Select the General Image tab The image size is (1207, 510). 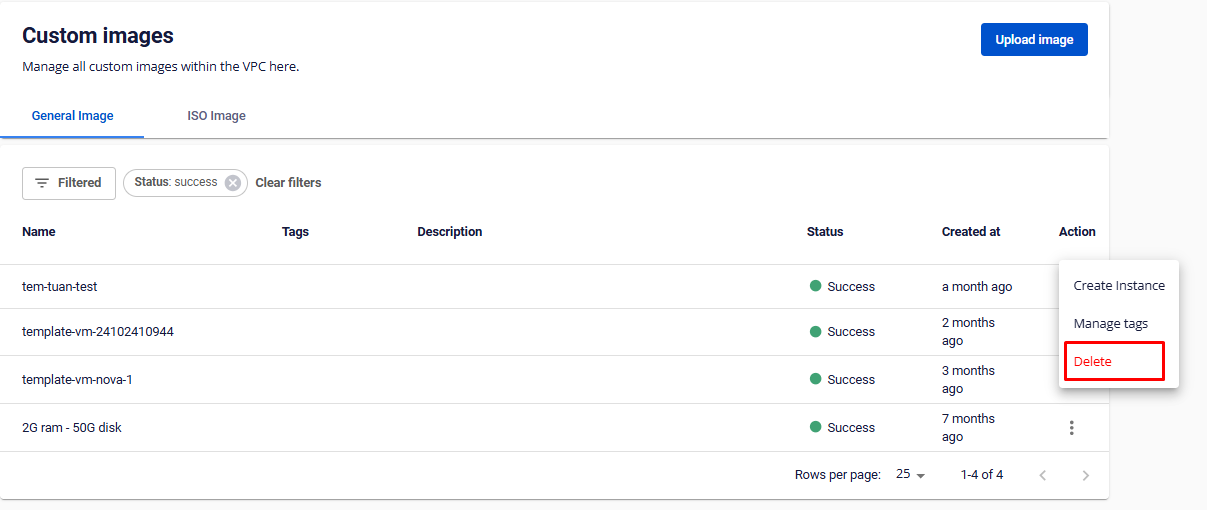click(72, 116)
